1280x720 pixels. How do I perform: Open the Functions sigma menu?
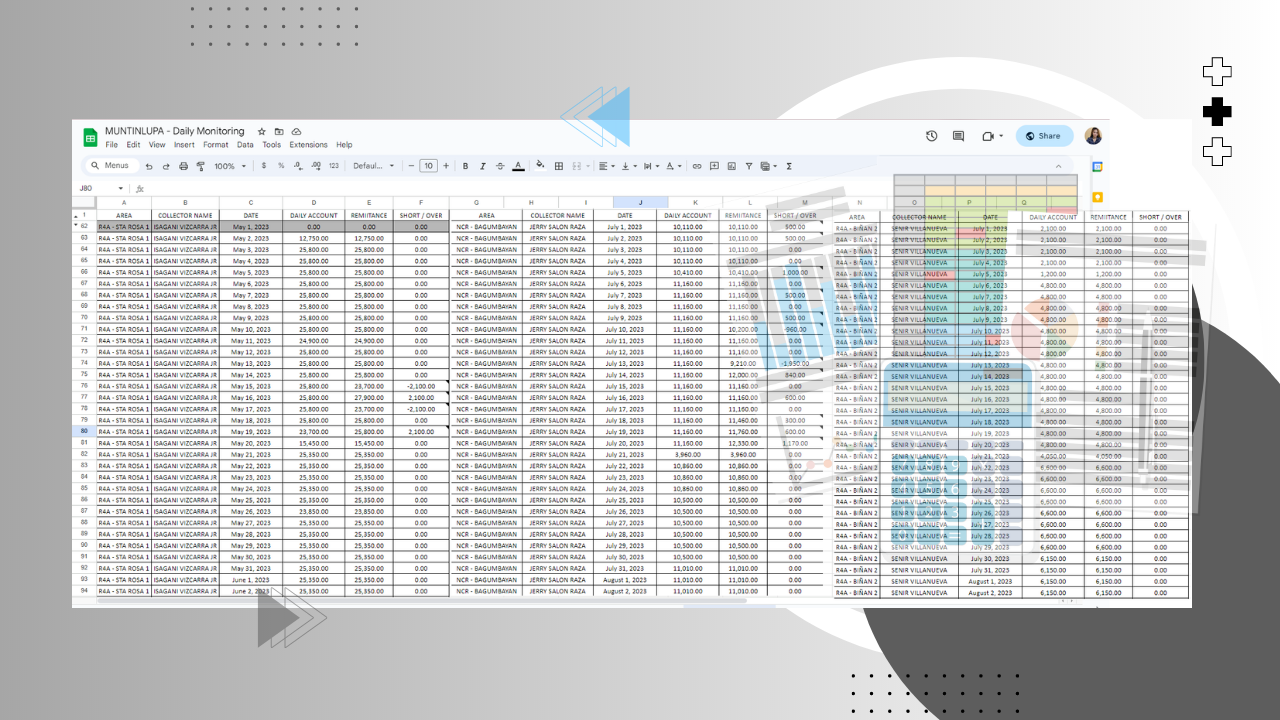789,166
